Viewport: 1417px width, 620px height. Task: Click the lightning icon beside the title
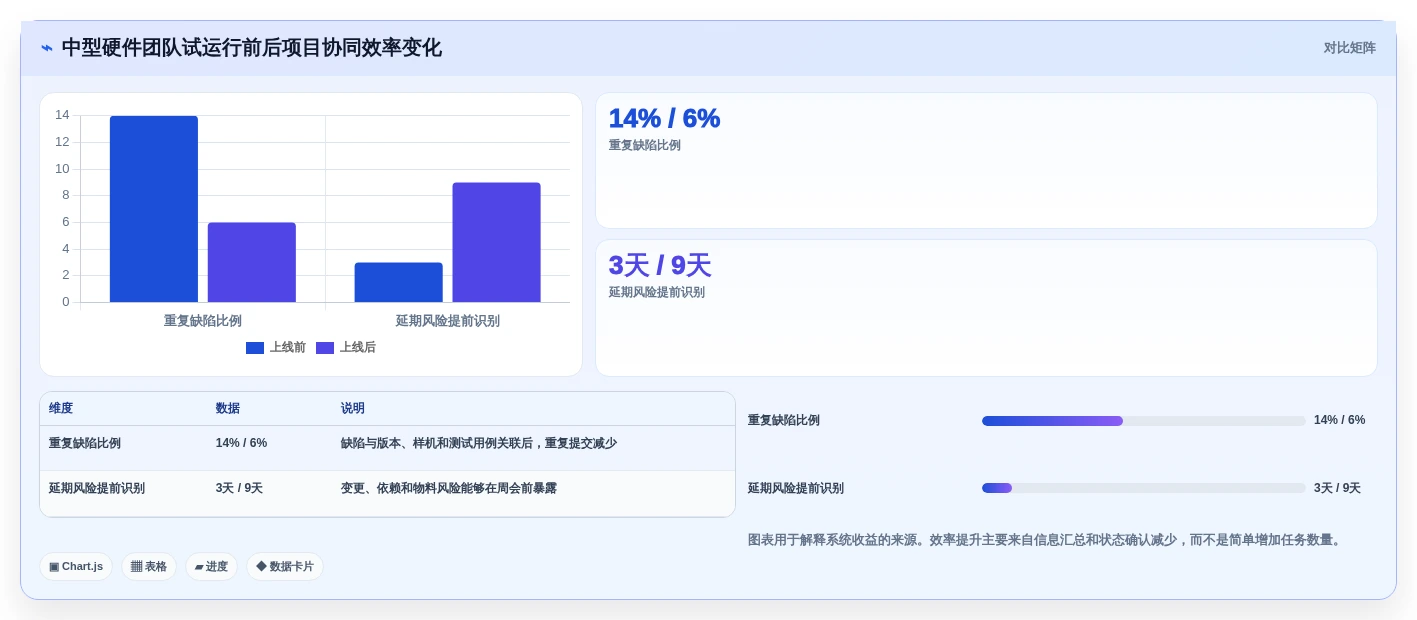tap(47, 48)
